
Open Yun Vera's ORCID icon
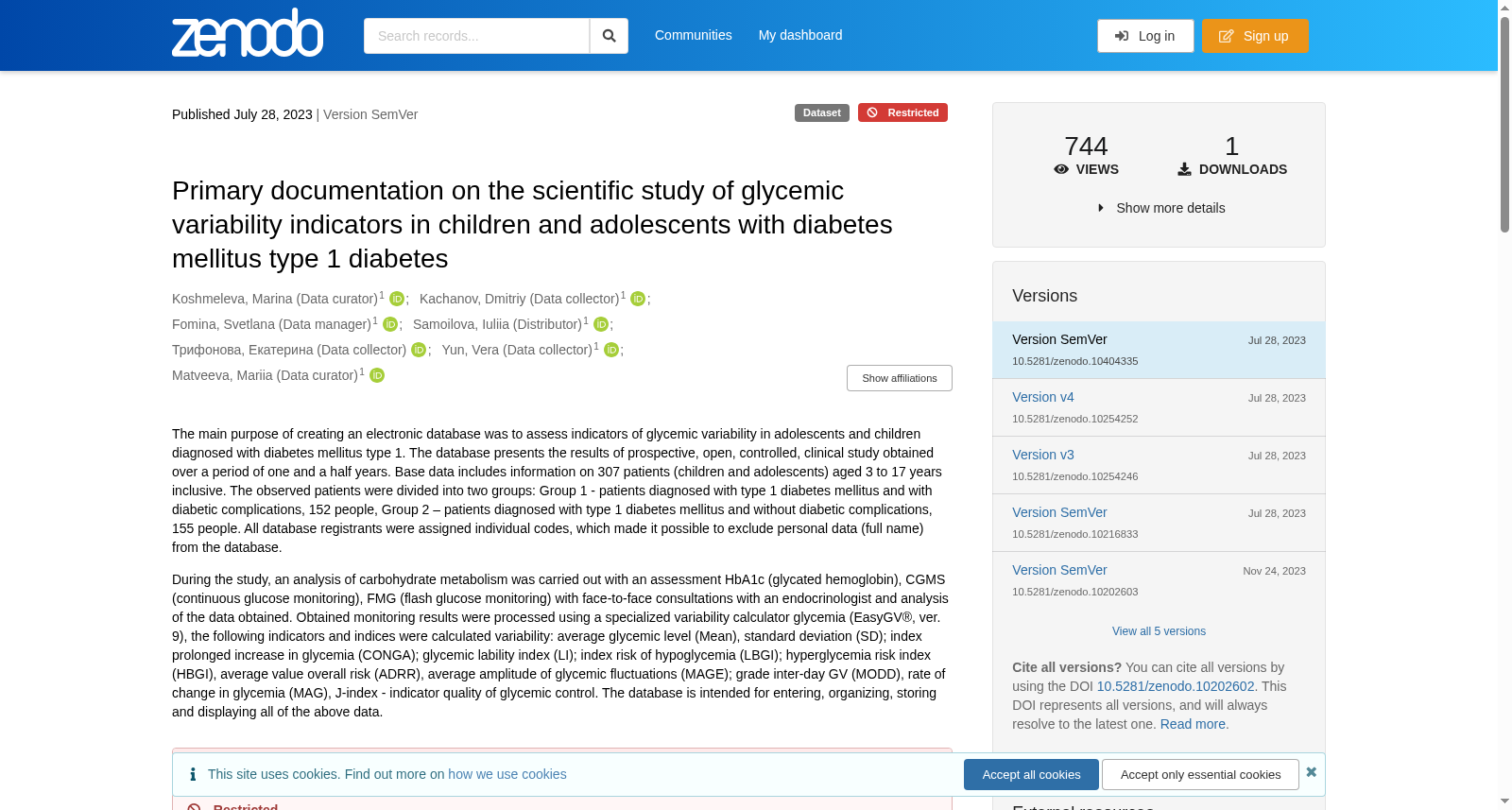pos(611,350)
